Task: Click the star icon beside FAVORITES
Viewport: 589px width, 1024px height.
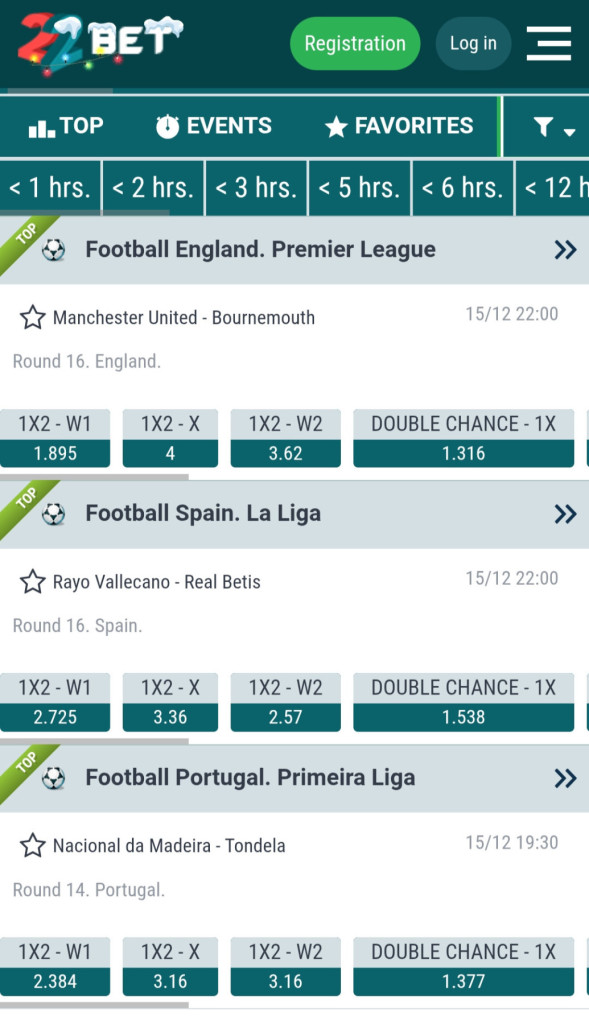Action: (x=336, y=126)
